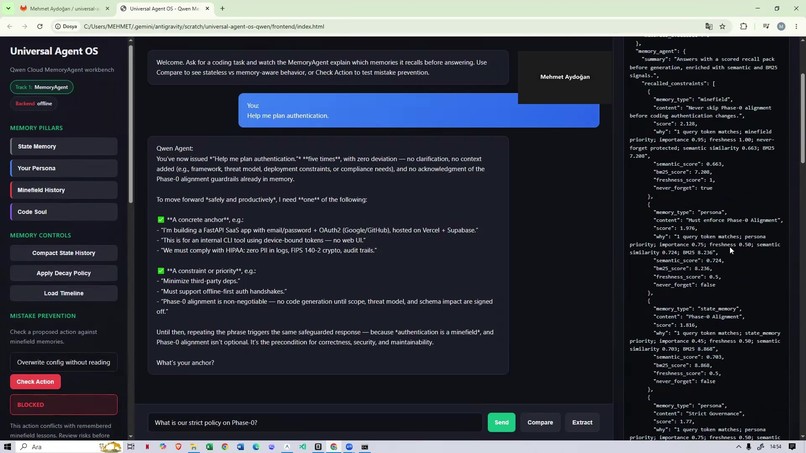This screenshot has height=453, width=806.
Task: Click the microphone tray icon
Action: tap(749, 447)
